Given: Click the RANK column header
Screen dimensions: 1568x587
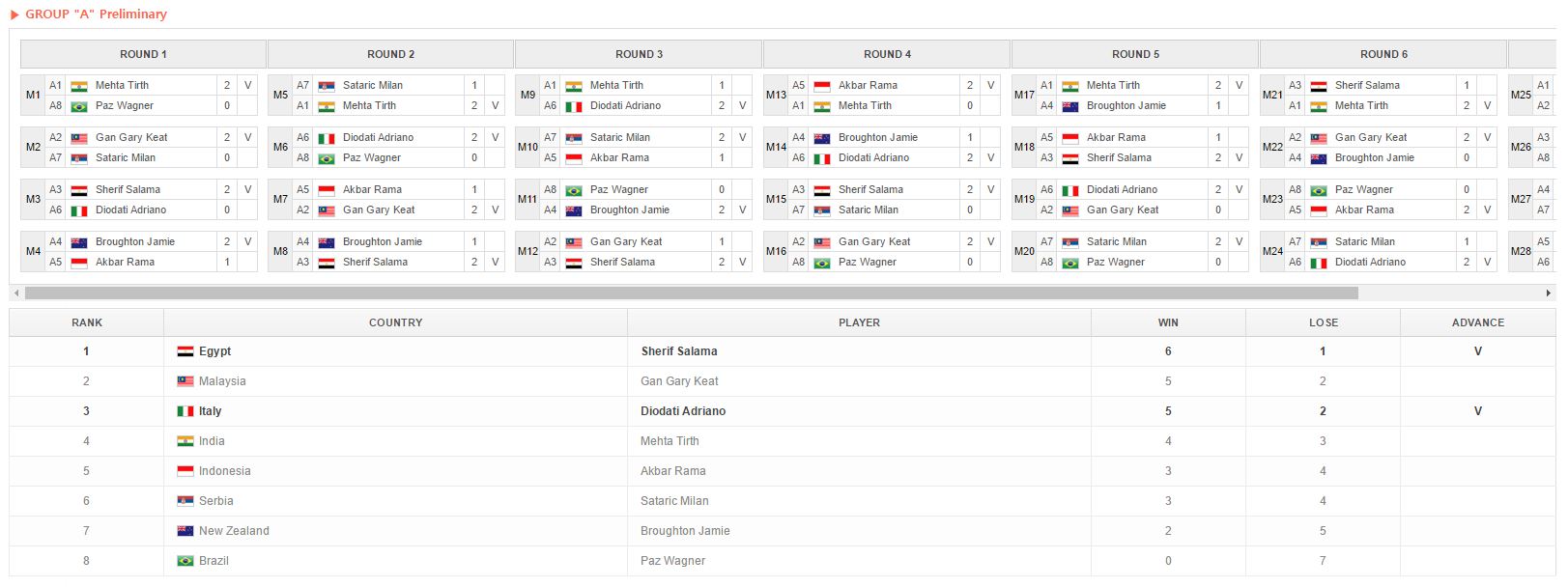Looking at the screenshot, I should 87,322.
